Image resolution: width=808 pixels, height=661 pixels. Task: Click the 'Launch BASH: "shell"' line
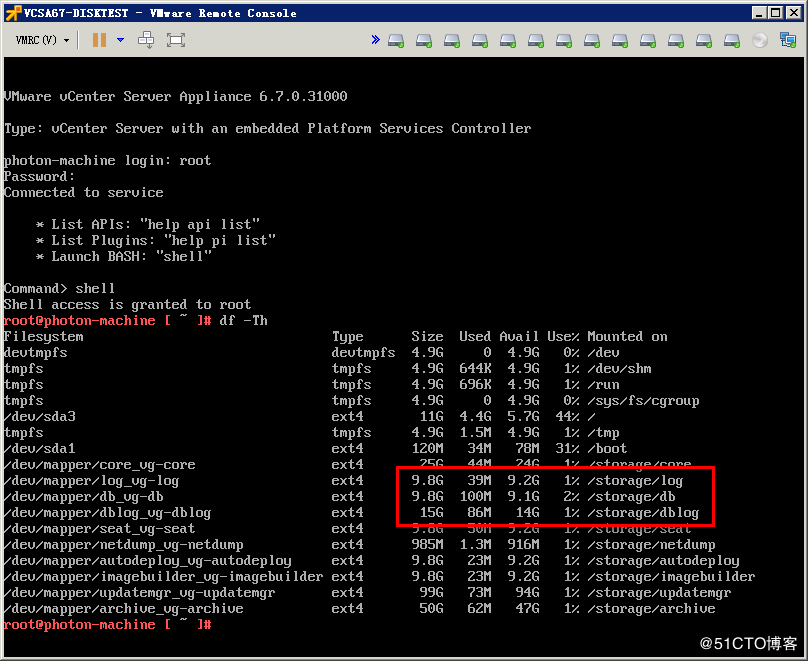[x=124, y=257]
